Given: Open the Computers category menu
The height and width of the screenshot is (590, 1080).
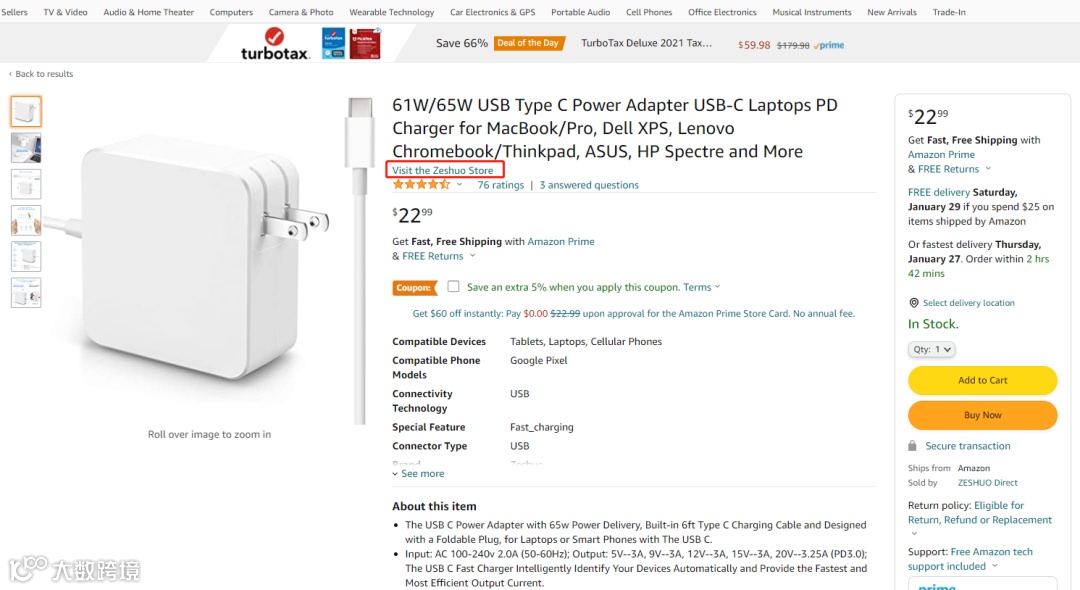Looking at the screenshot, I should [231, 13].
